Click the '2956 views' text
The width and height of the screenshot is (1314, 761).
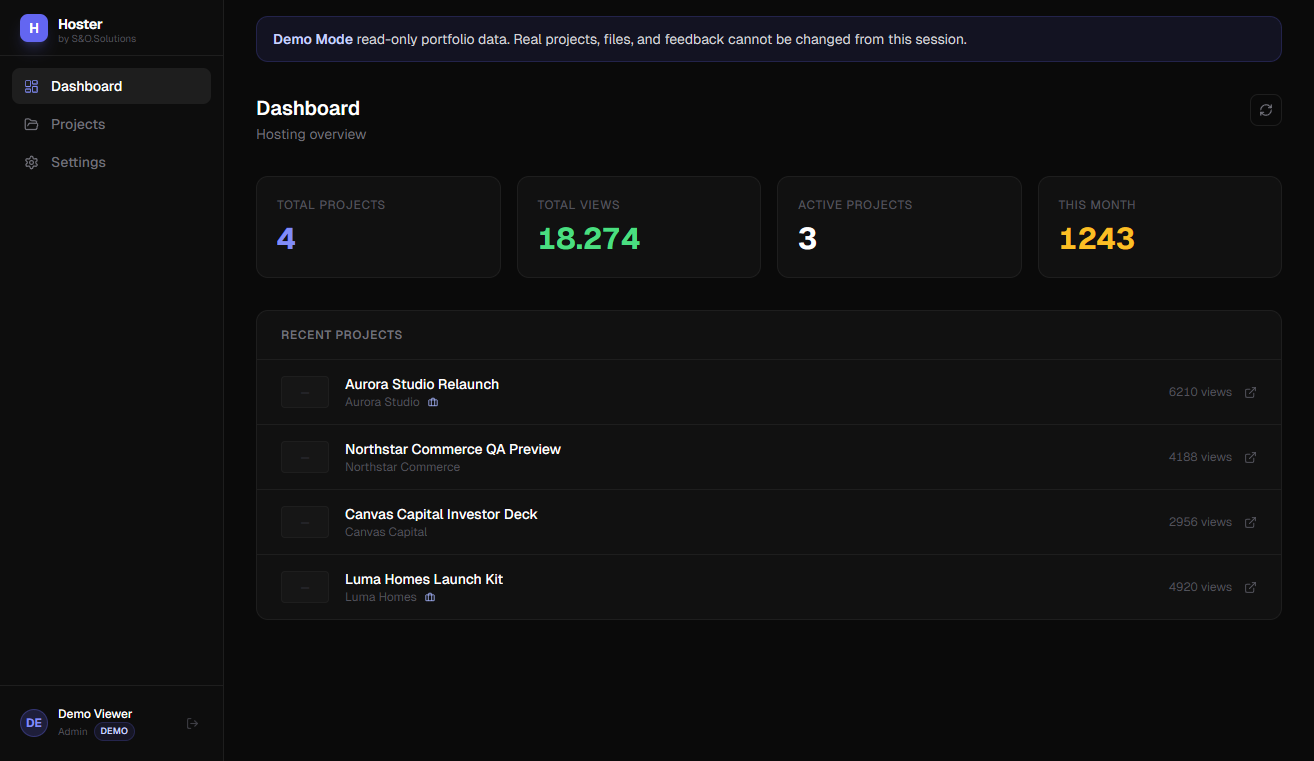(1200, 522)
